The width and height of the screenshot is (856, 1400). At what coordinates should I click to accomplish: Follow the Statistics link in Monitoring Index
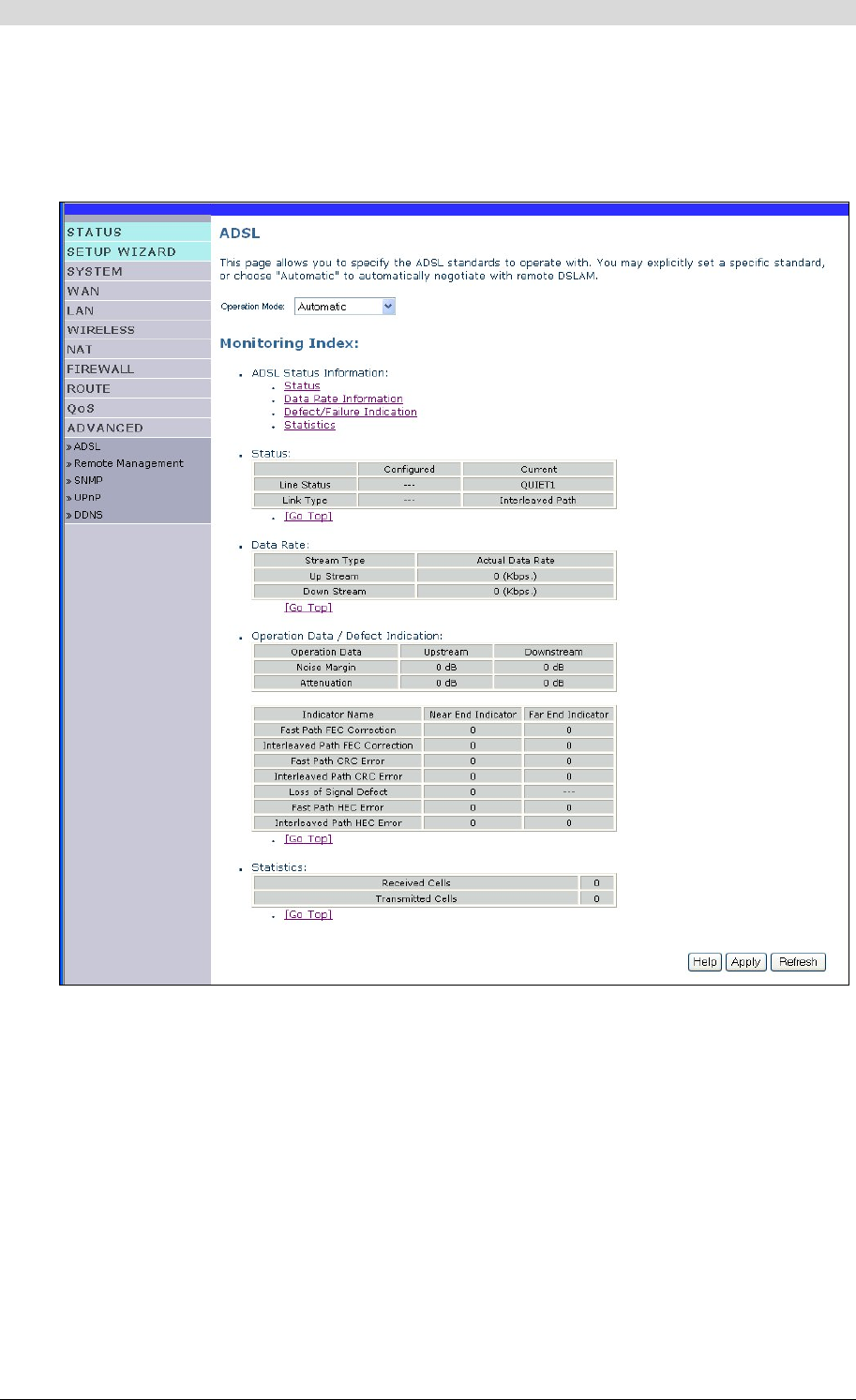309,425
